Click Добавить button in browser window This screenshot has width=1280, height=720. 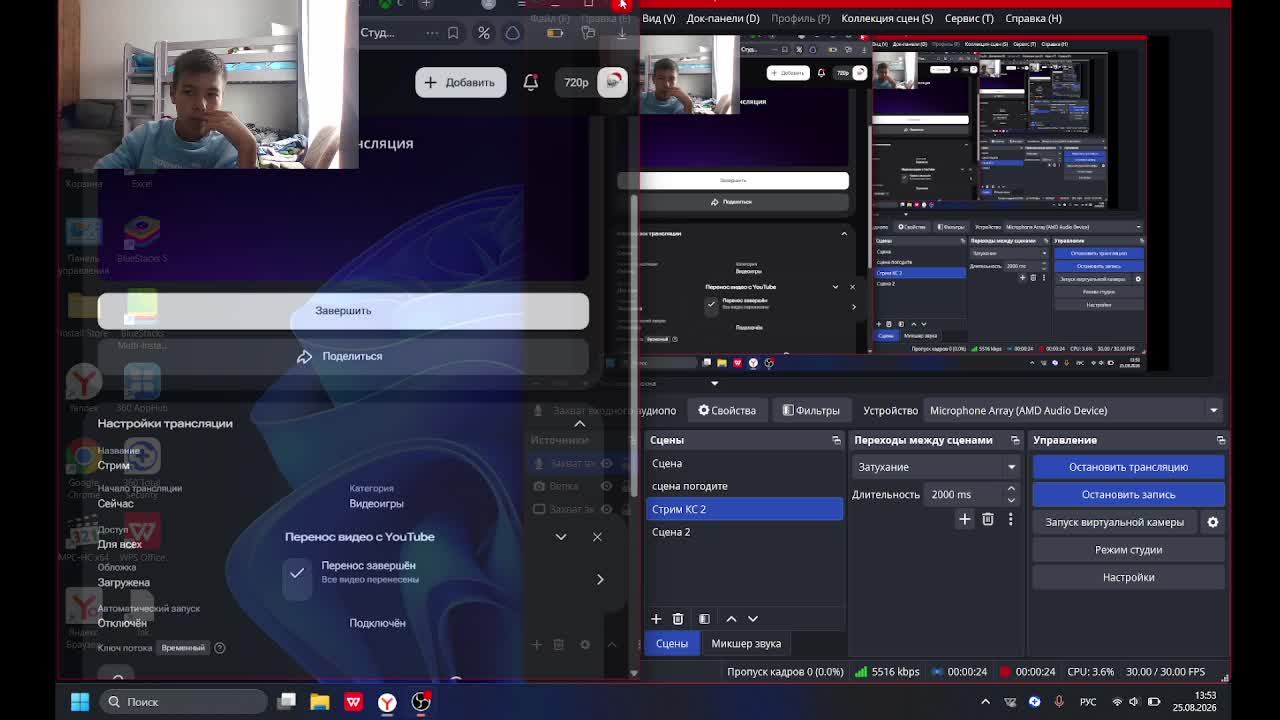tap(461, 82)
